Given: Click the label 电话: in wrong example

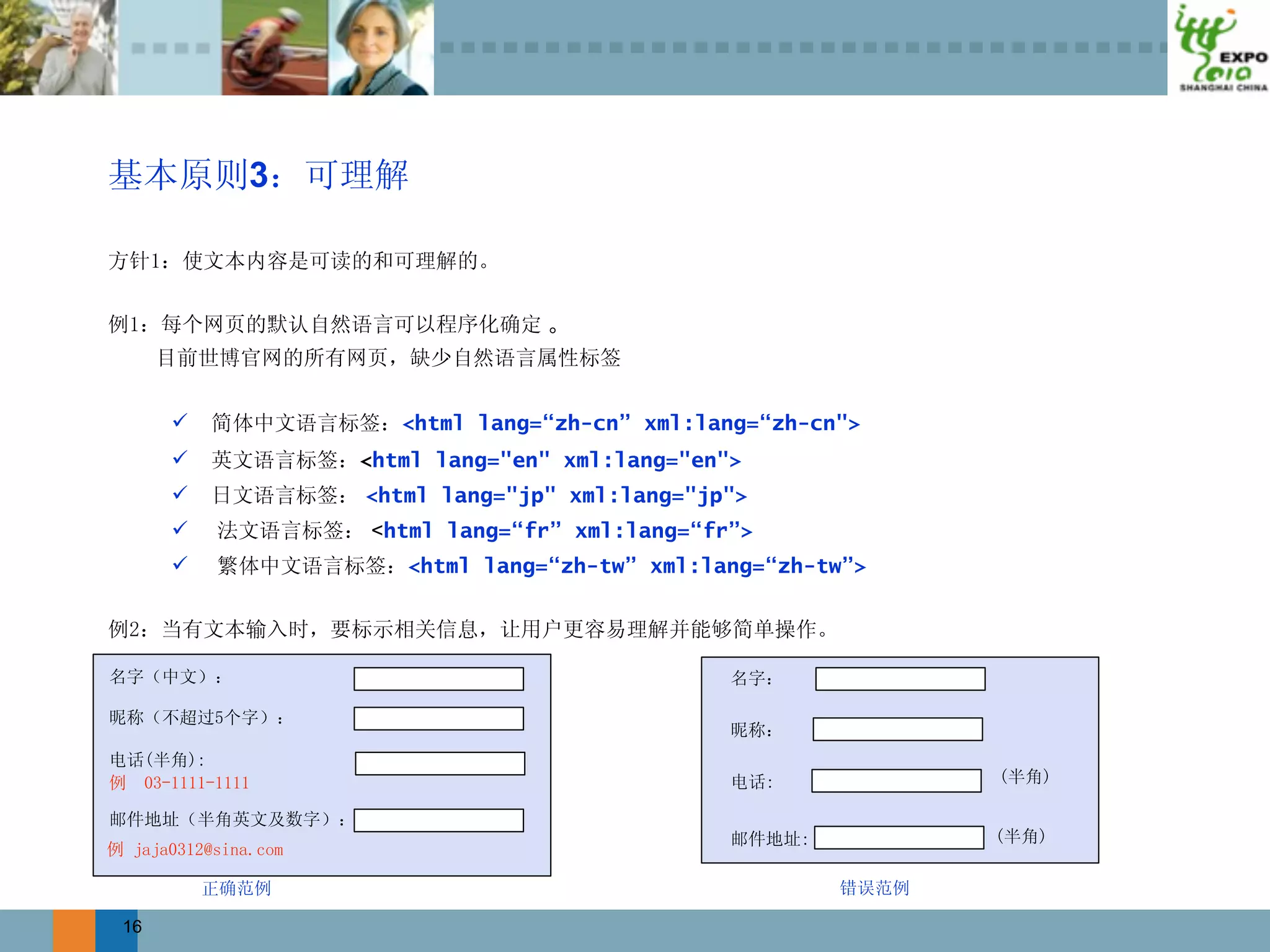Looking at the screenshot, I should pos(752,782).
